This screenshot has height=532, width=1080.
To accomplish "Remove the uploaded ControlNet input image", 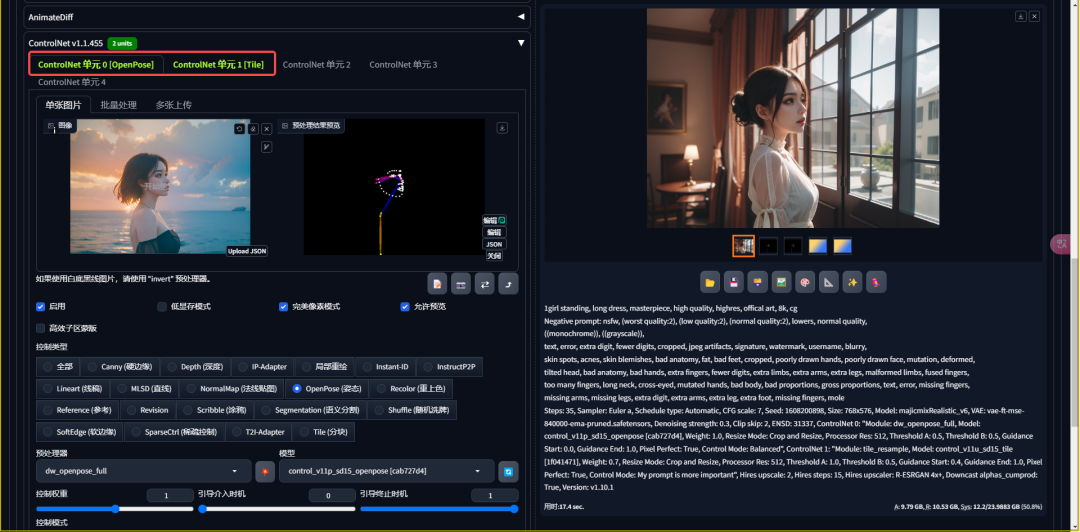I will click(x=267, y=129).
